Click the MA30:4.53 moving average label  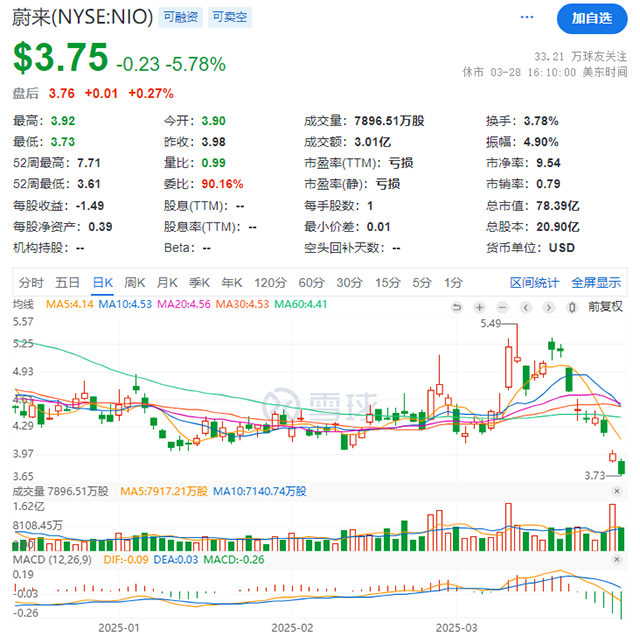242,305
